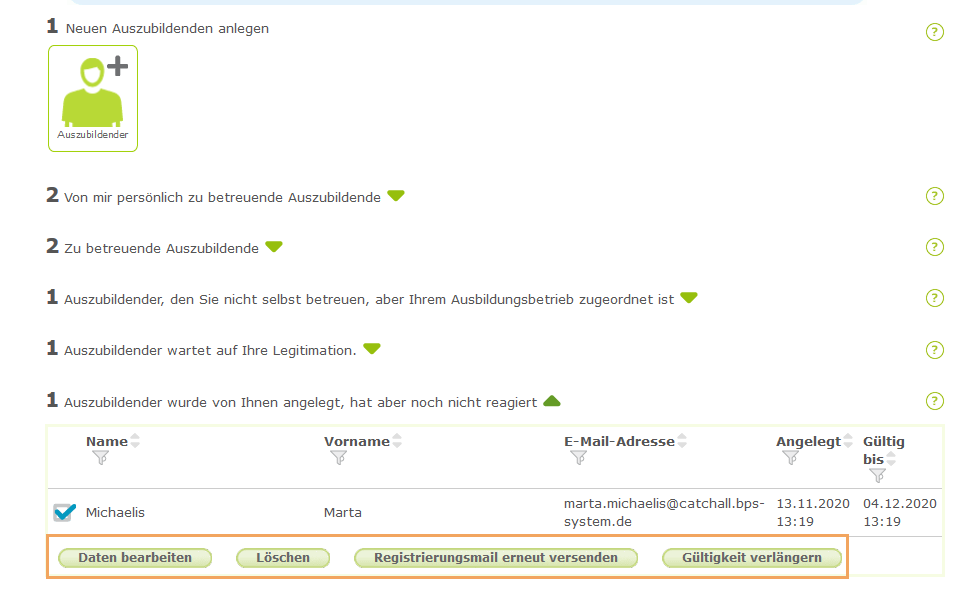Click the 'Angelegt' column header

pos(808,441)
